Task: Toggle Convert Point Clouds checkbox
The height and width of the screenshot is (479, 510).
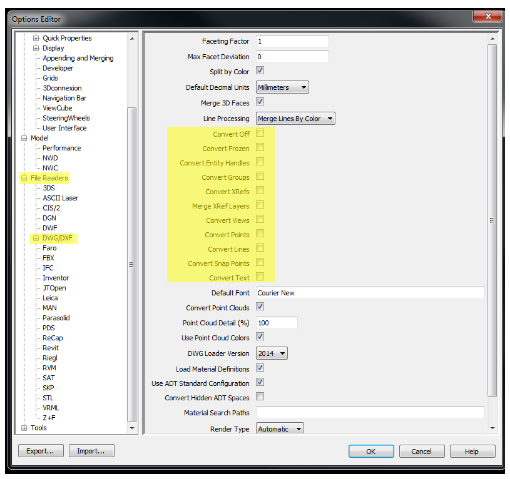Action: click(x=260, y=307)
